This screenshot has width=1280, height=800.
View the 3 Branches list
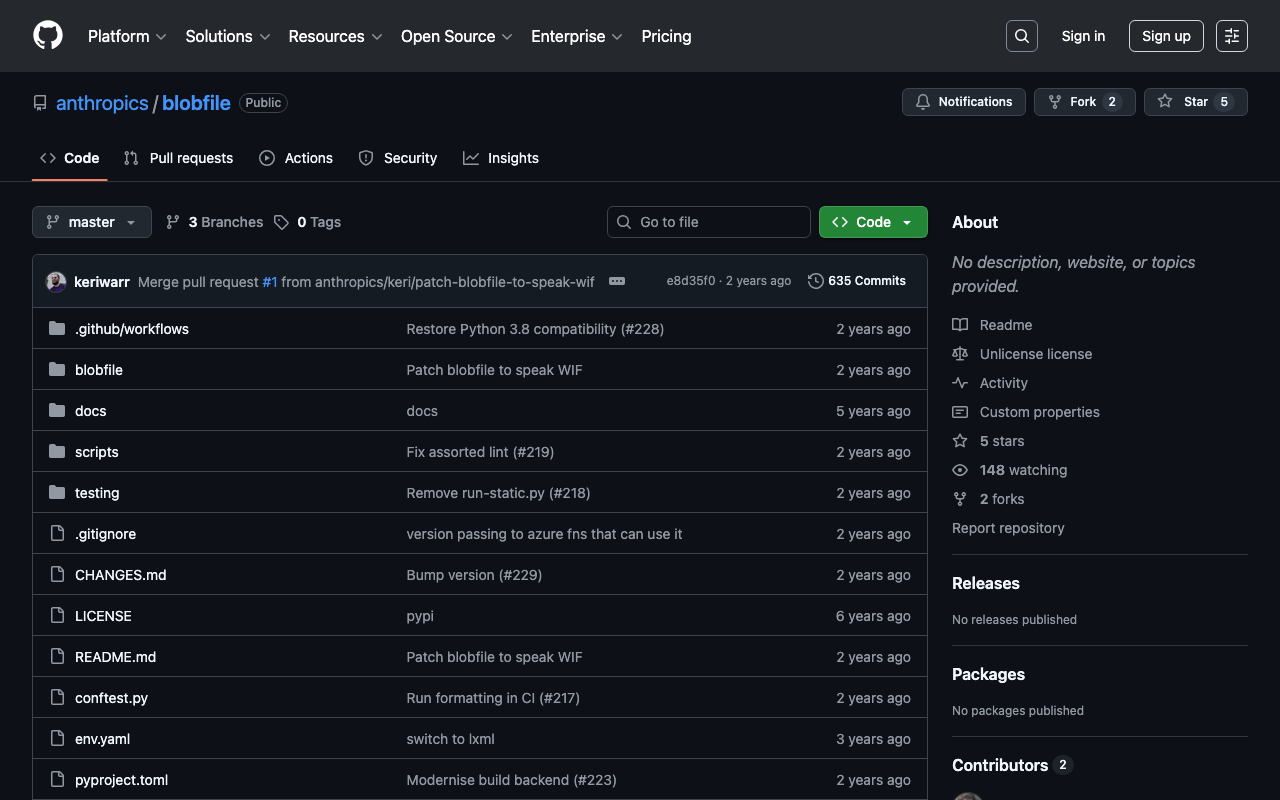click(x=215, y=222)
